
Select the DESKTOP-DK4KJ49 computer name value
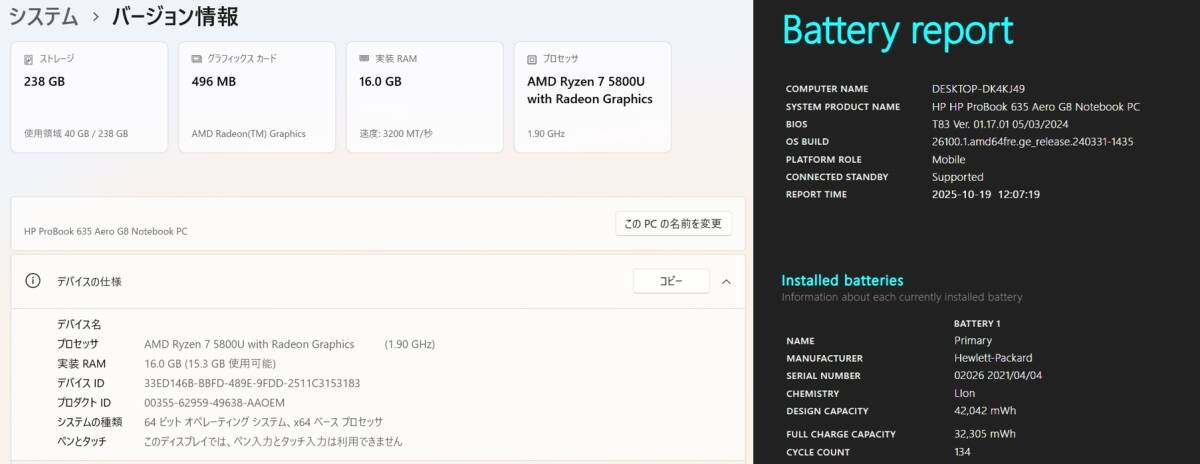click(x=978, y=89)
